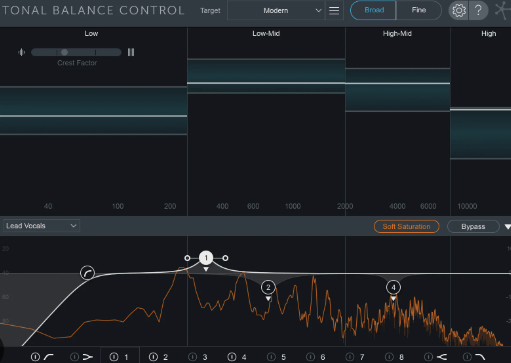This screenshot has height=363, width=511.
Task: Click right bandwidth handle of node 1
Action: tap(225, 258)
